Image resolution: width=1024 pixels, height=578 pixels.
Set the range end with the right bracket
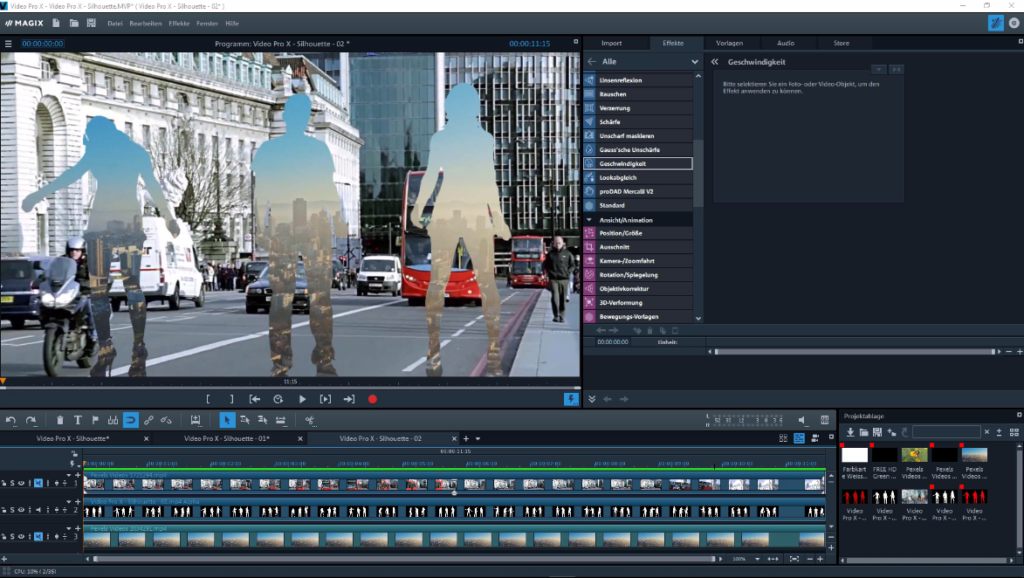point(231,399)
